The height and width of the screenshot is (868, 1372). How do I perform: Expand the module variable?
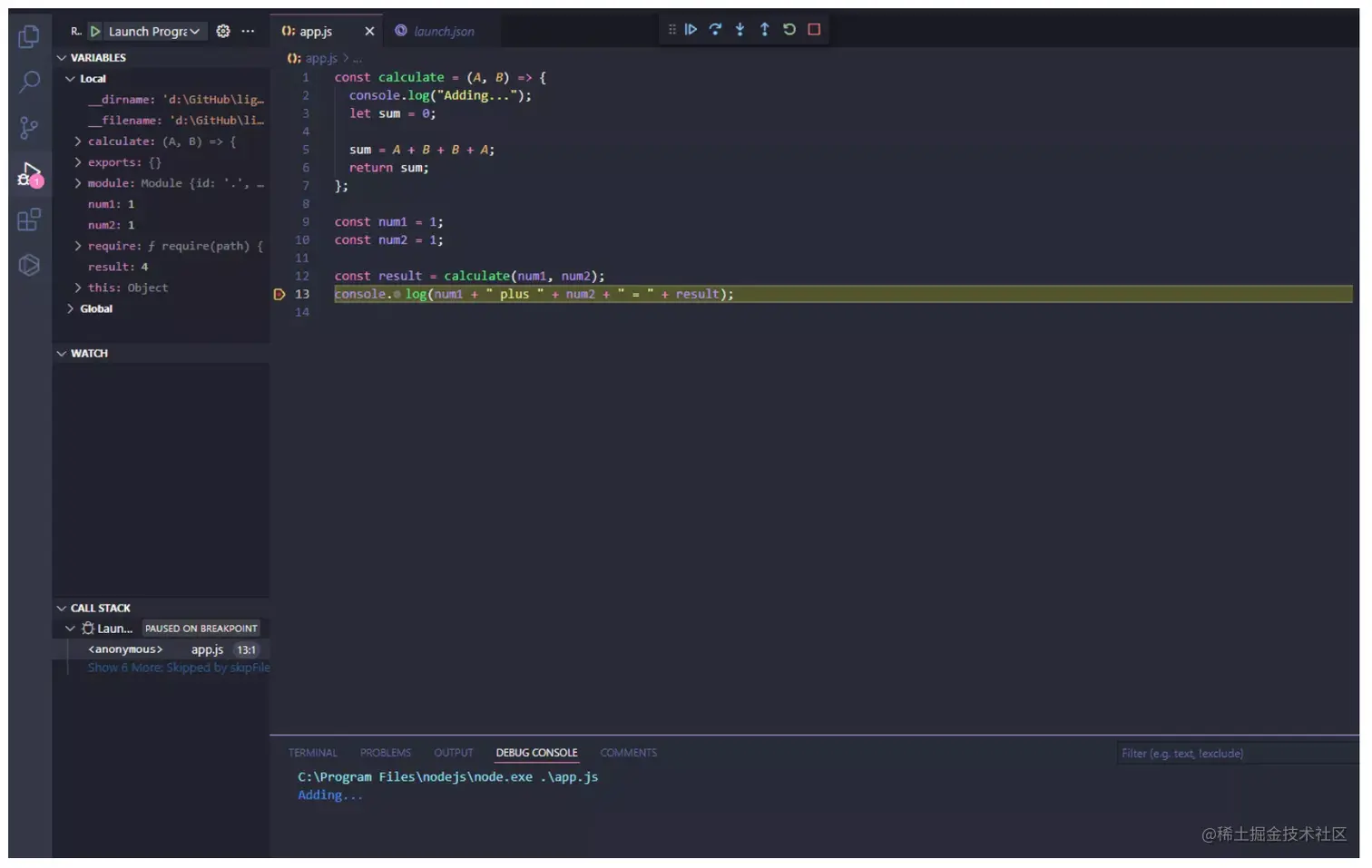78,183
